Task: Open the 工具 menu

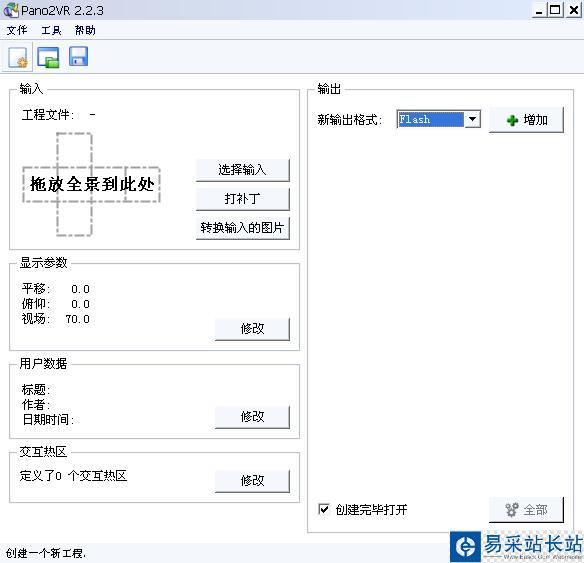Action: point(51,30)
